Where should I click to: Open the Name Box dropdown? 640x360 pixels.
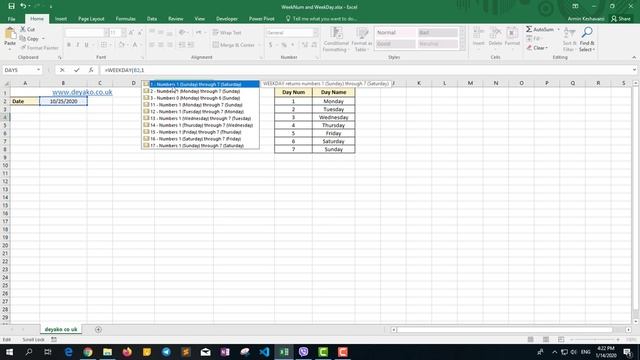click(38, 70)
